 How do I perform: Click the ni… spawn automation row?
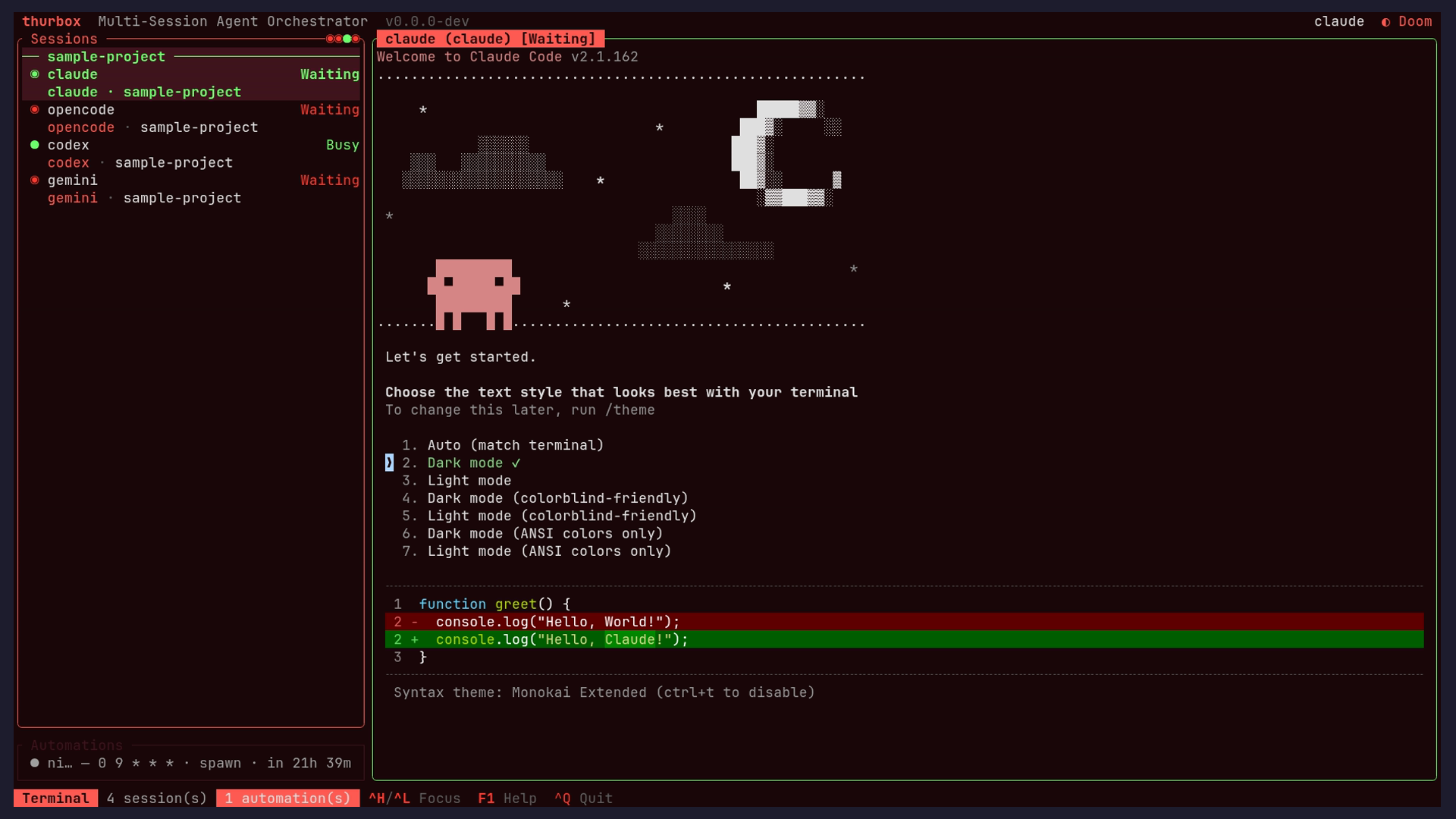[x=191, y=763]
